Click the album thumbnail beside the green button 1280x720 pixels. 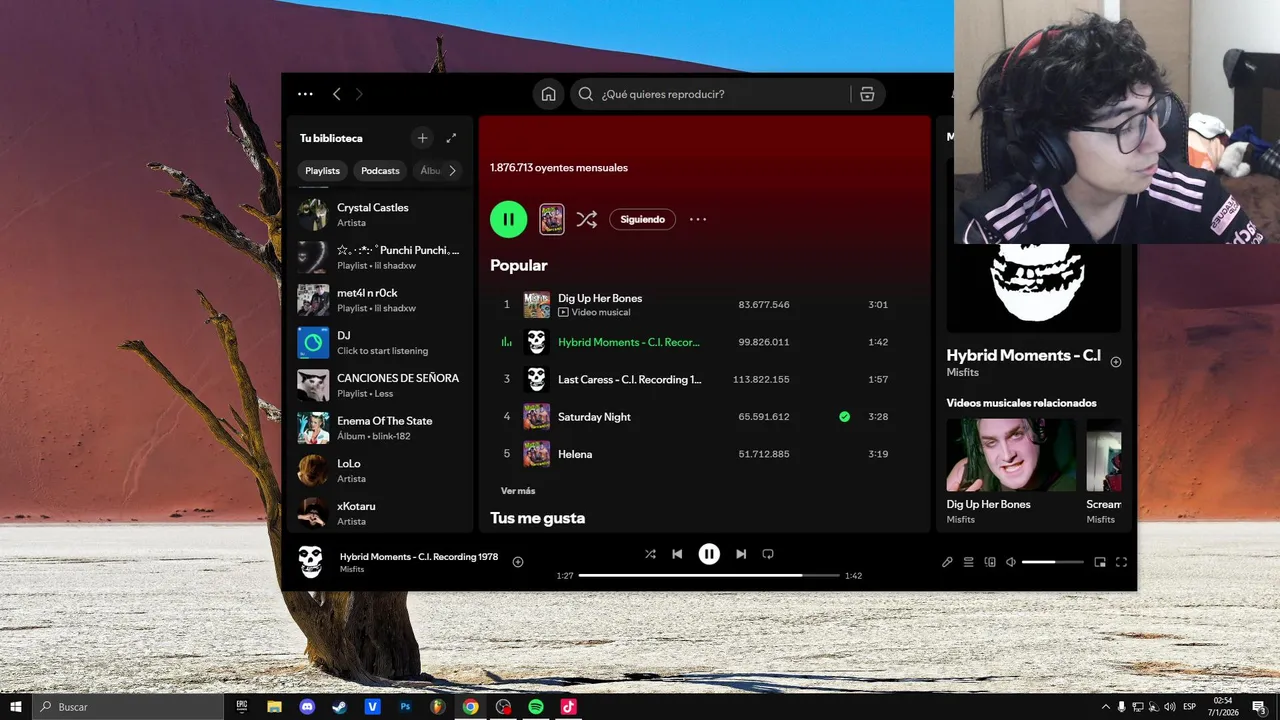552,219
